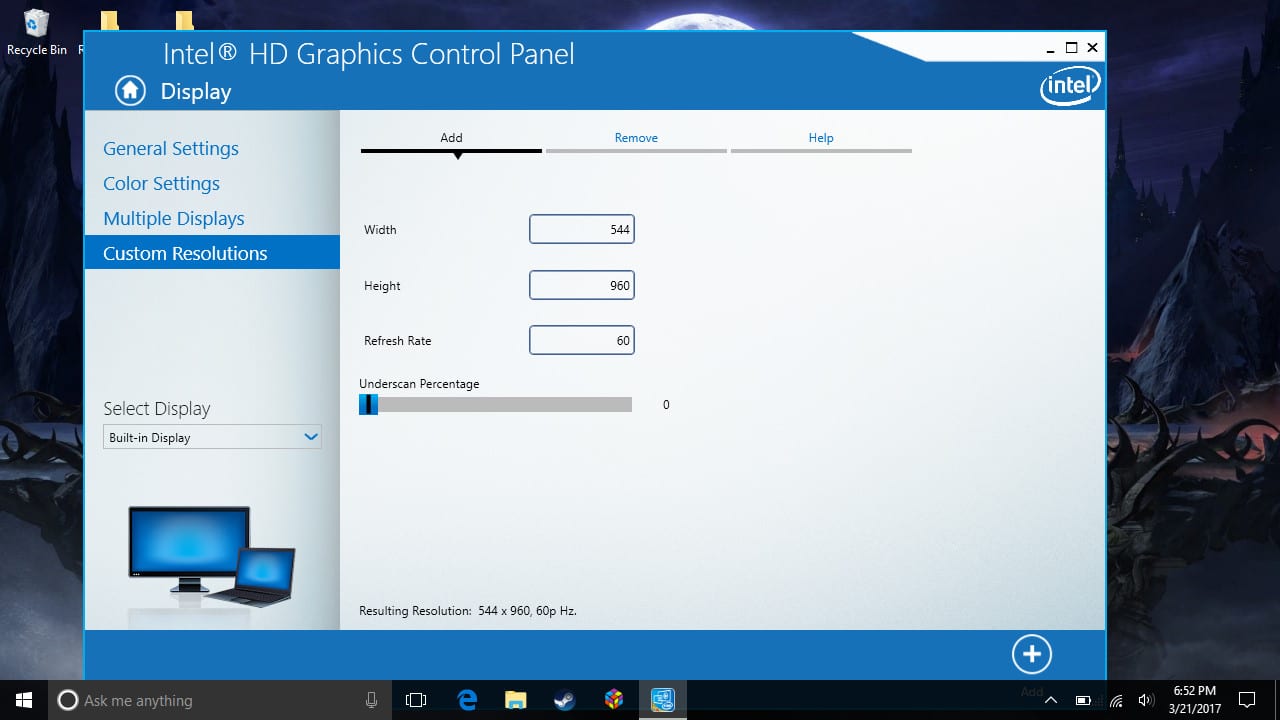Viewport: 1280px width, 720px height.
Task: Open Microsoft Edge from the taskbar
Action: click(x=467, y=700)
